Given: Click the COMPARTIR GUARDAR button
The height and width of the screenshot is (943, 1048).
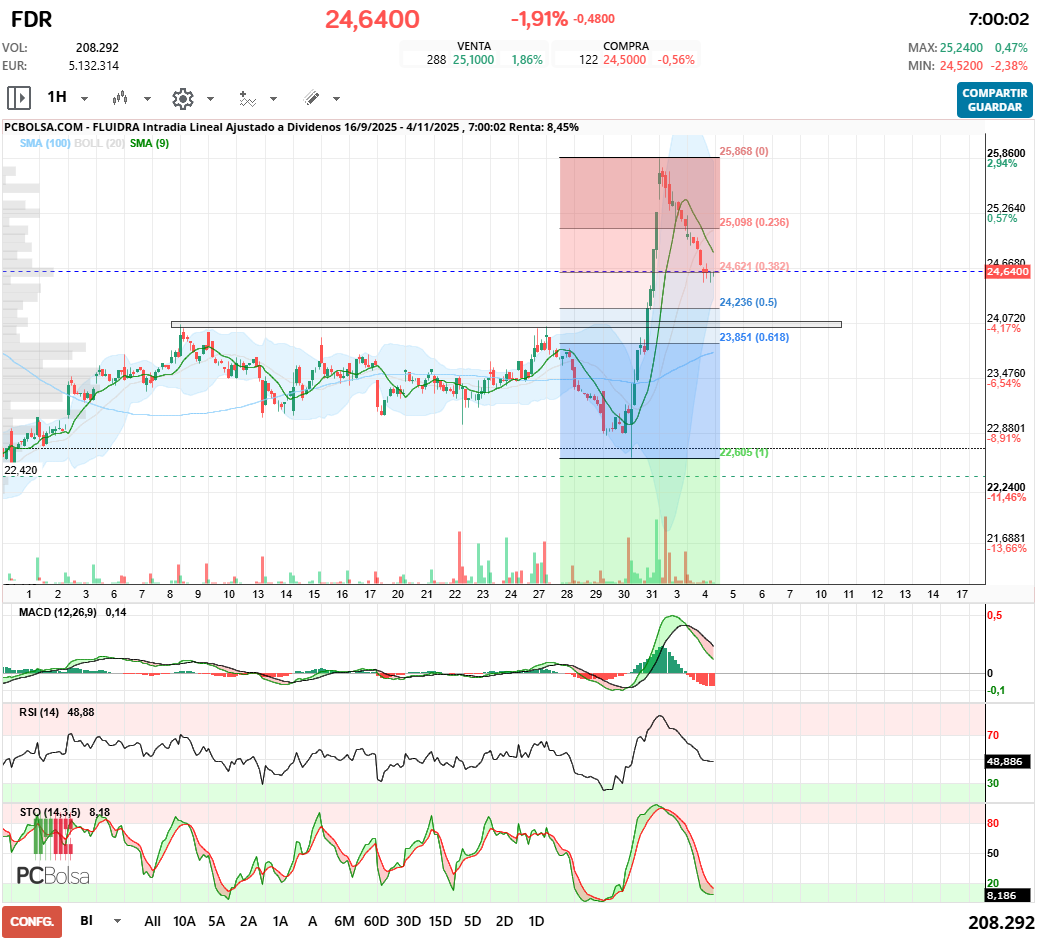Looking at the screenshot, I should 994,100.
